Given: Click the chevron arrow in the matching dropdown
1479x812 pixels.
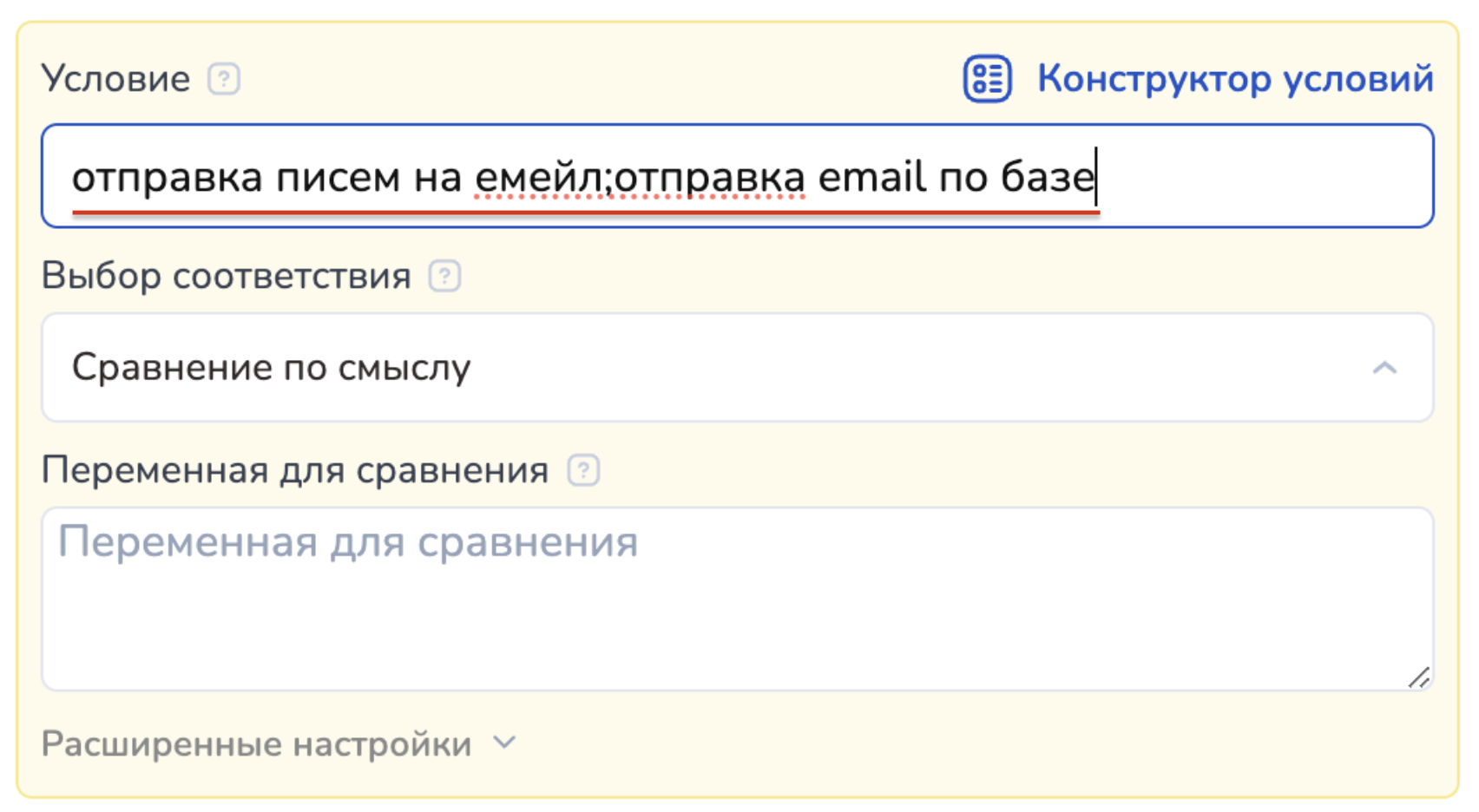Looking at the screenshot, I should [x=1384, y=369].
